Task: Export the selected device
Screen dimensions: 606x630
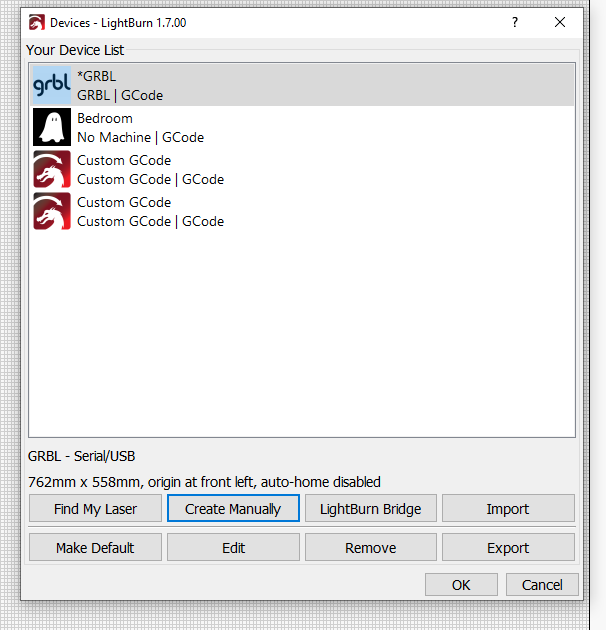Action: click(x=508, y=547)
